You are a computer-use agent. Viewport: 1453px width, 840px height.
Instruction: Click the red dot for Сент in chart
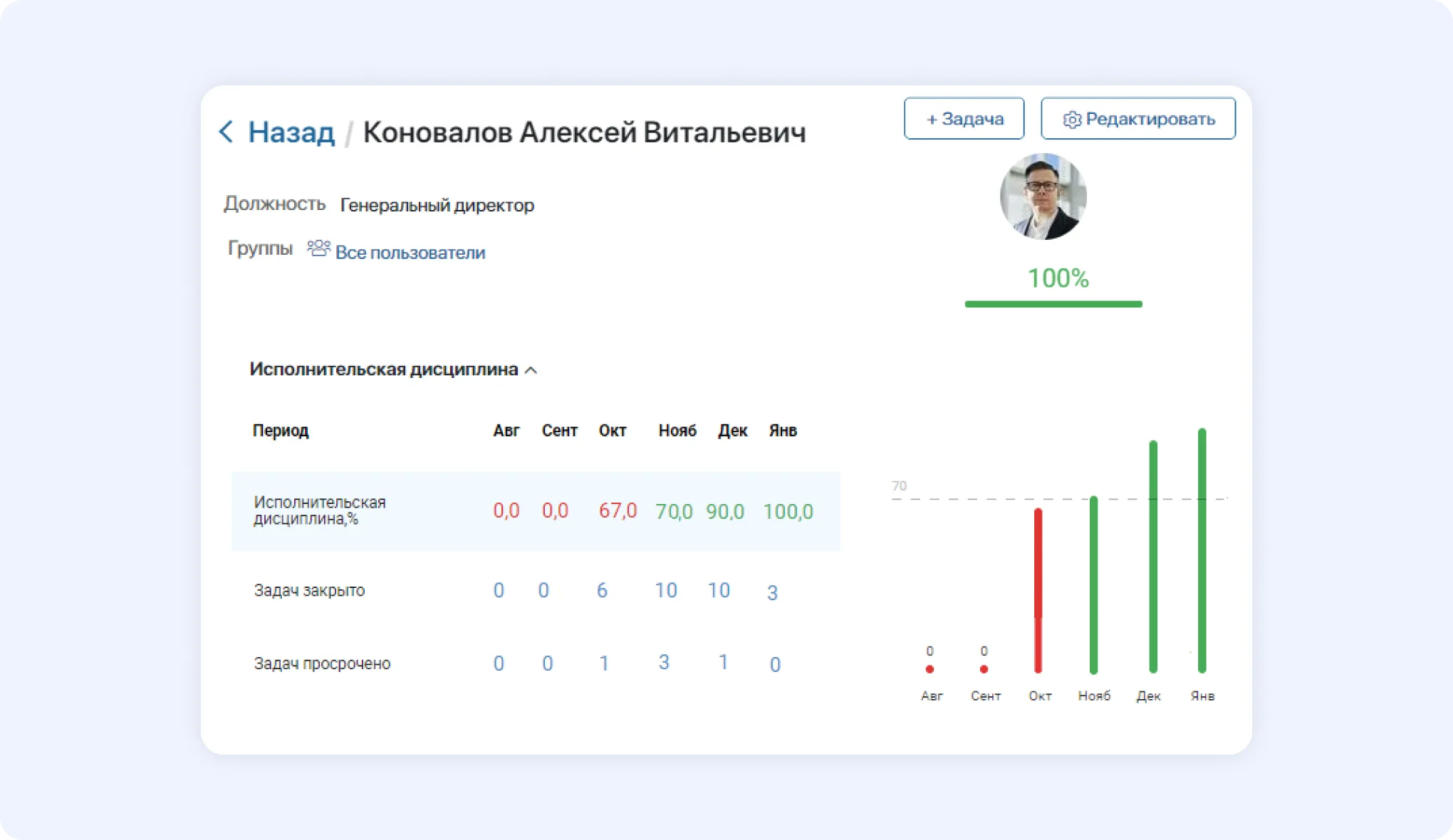tap(984, 669)
